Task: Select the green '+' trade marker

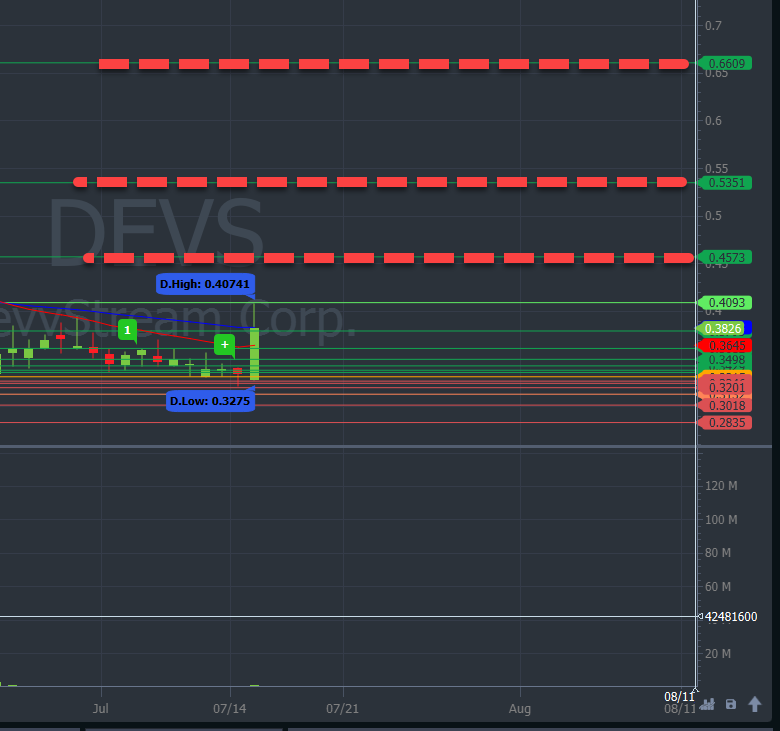Action: click(224, 344)
